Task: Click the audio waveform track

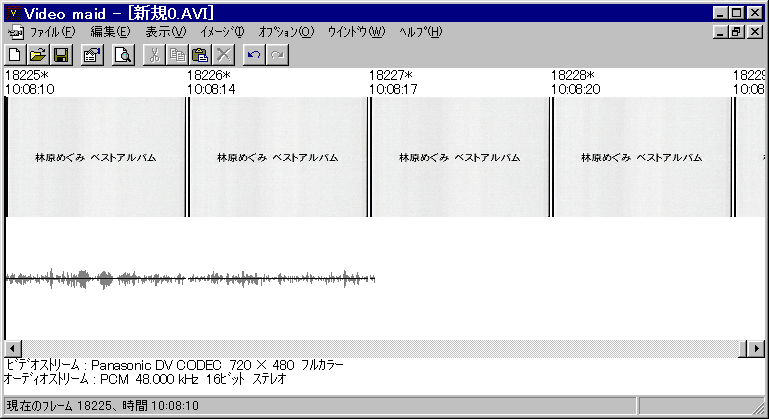Action: (190, 279)
